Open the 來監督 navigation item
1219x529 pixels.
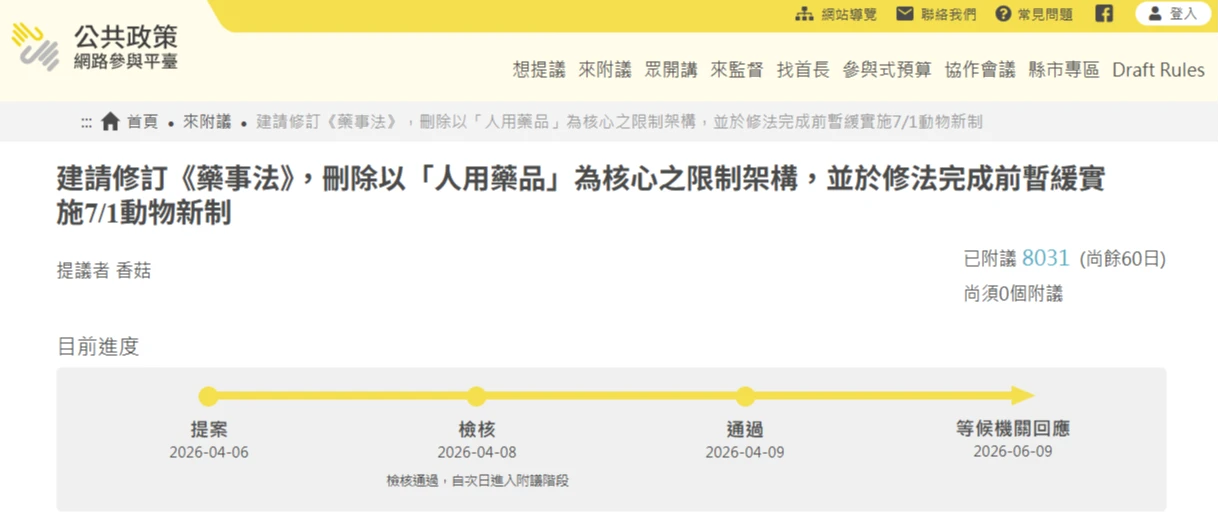tap(737, 70)
